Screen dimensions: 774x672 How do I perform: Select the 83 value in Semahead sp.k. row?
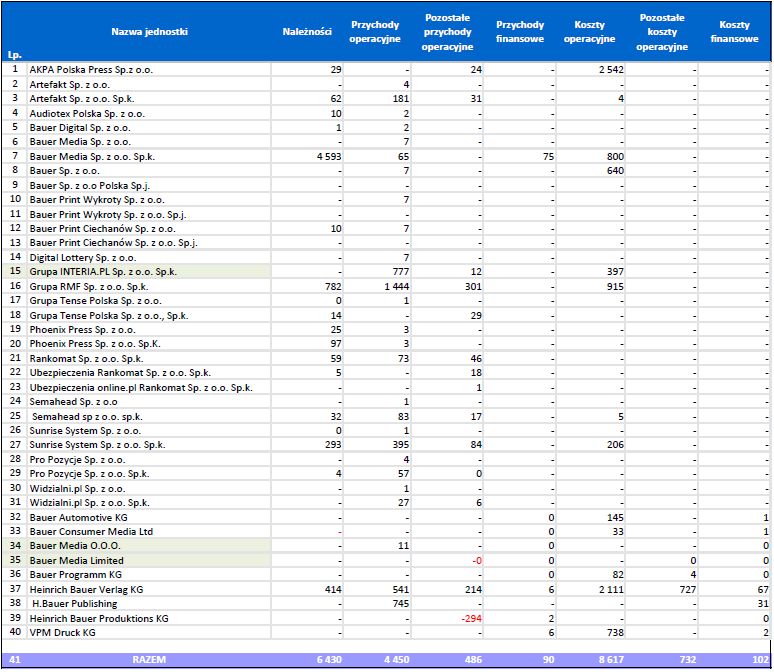[x=403, y=416]
